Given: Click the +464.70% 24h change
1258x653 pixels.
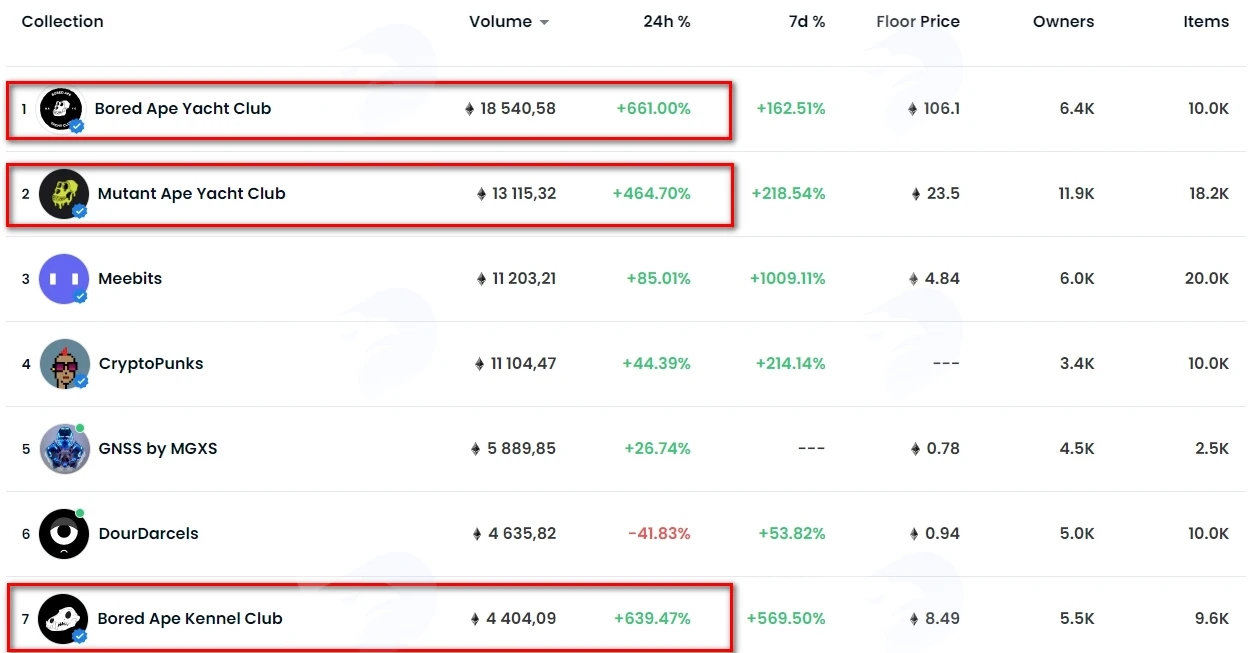Looking at the screenshot, I should 652,194.
